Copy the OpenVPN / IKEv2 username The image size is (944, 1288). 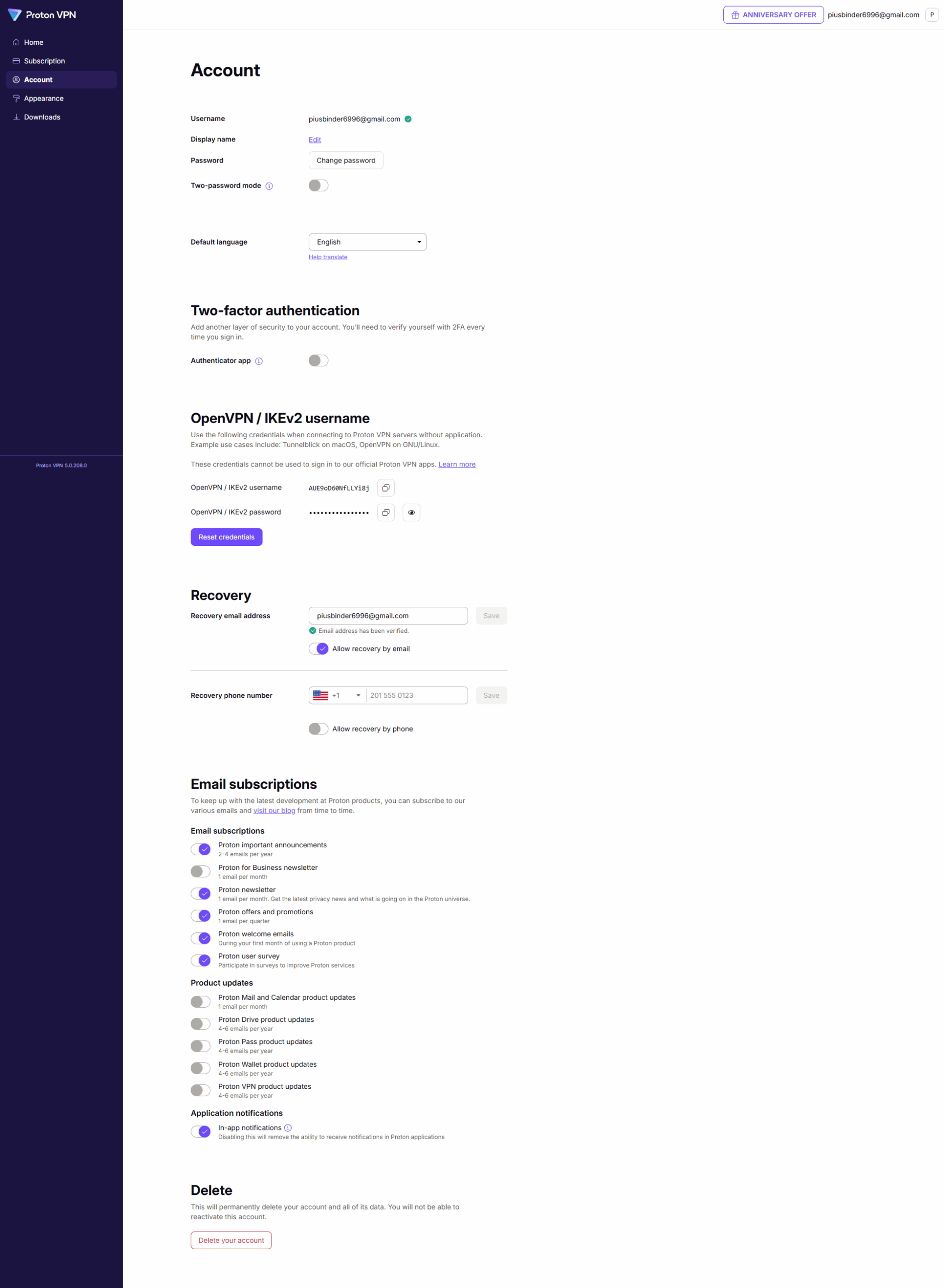386,488
